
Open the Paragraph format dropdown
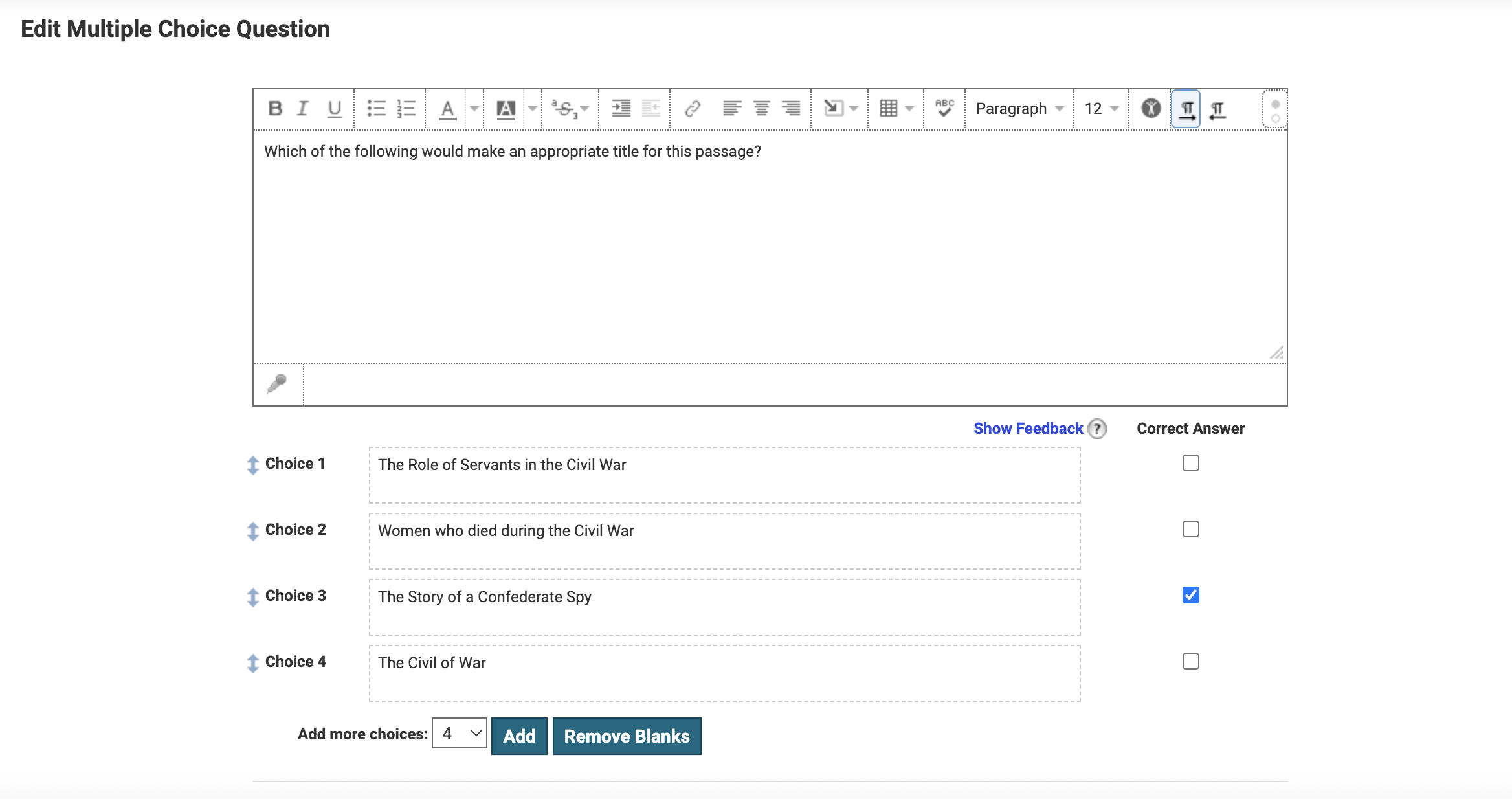[1019, 109]
